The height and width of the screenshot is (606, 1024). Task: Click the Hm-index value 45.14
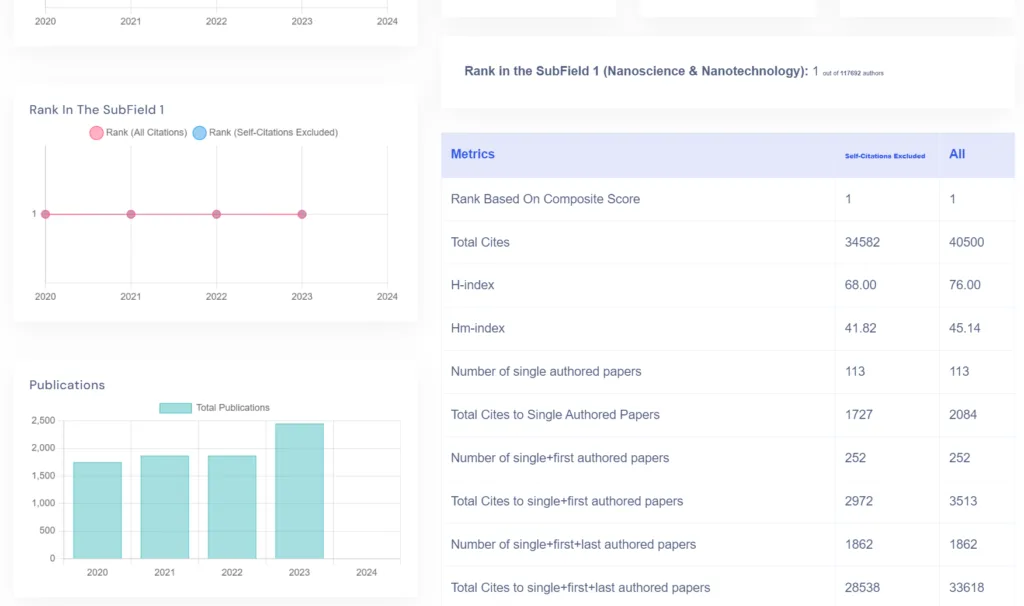click(x=965, y=328)
